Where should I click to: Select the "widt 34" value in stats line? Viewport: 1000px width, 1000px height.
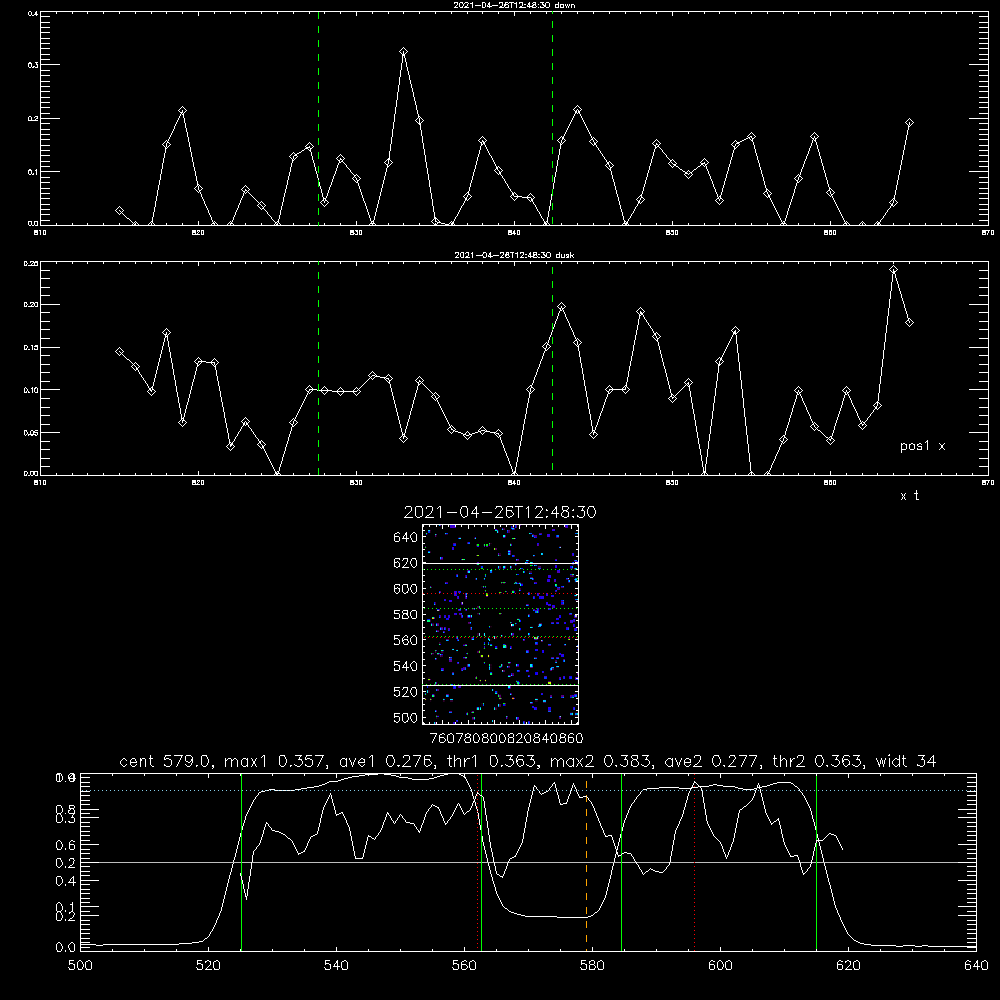coord(906,761)
